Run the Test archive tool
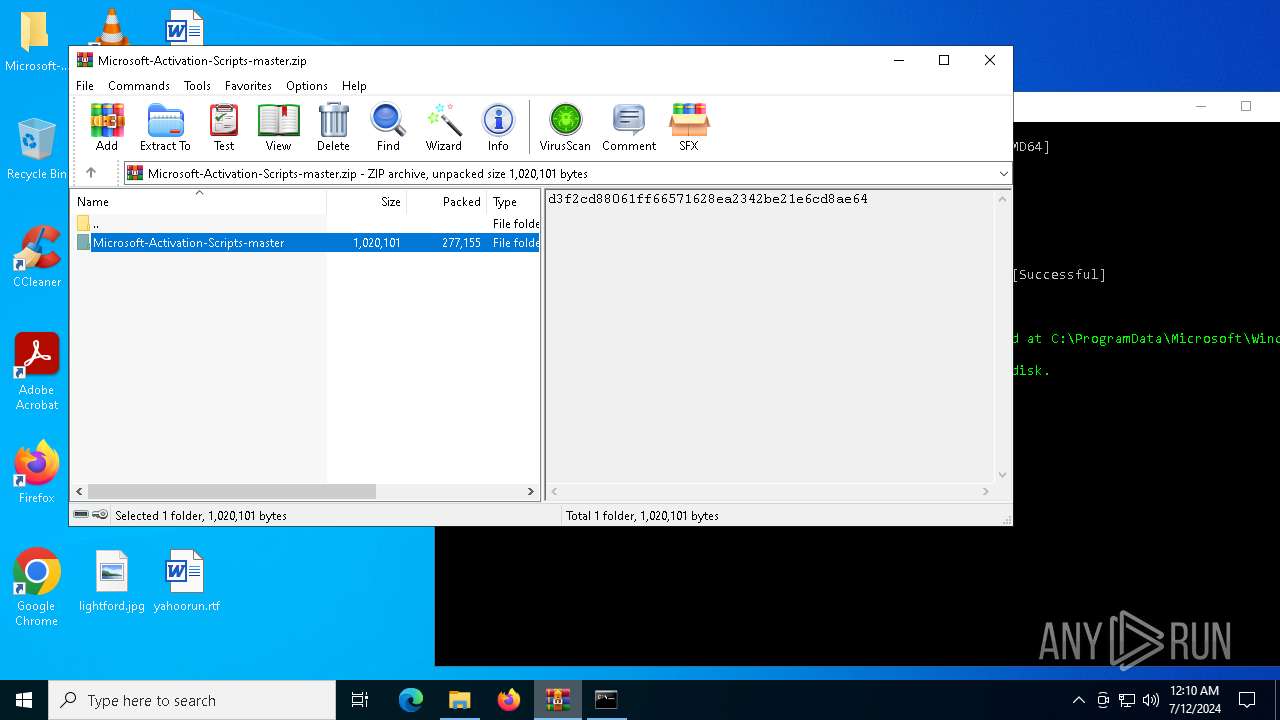 click(x=224, y=127)
